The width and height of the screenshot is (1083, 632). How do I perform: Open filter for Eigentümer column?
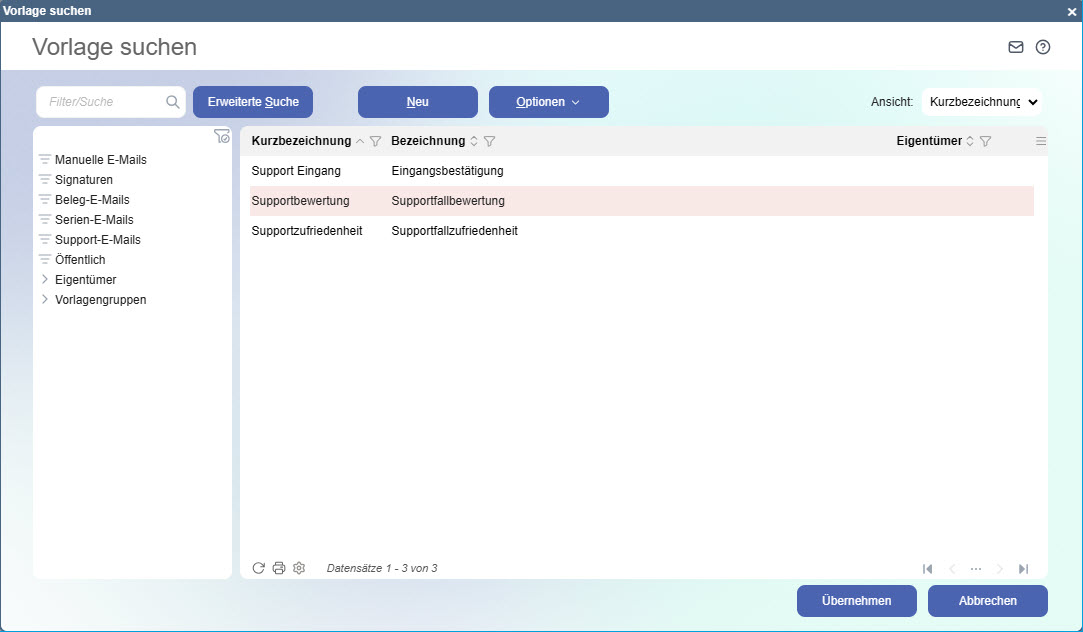pyautogui.click(x=986, y=142)
